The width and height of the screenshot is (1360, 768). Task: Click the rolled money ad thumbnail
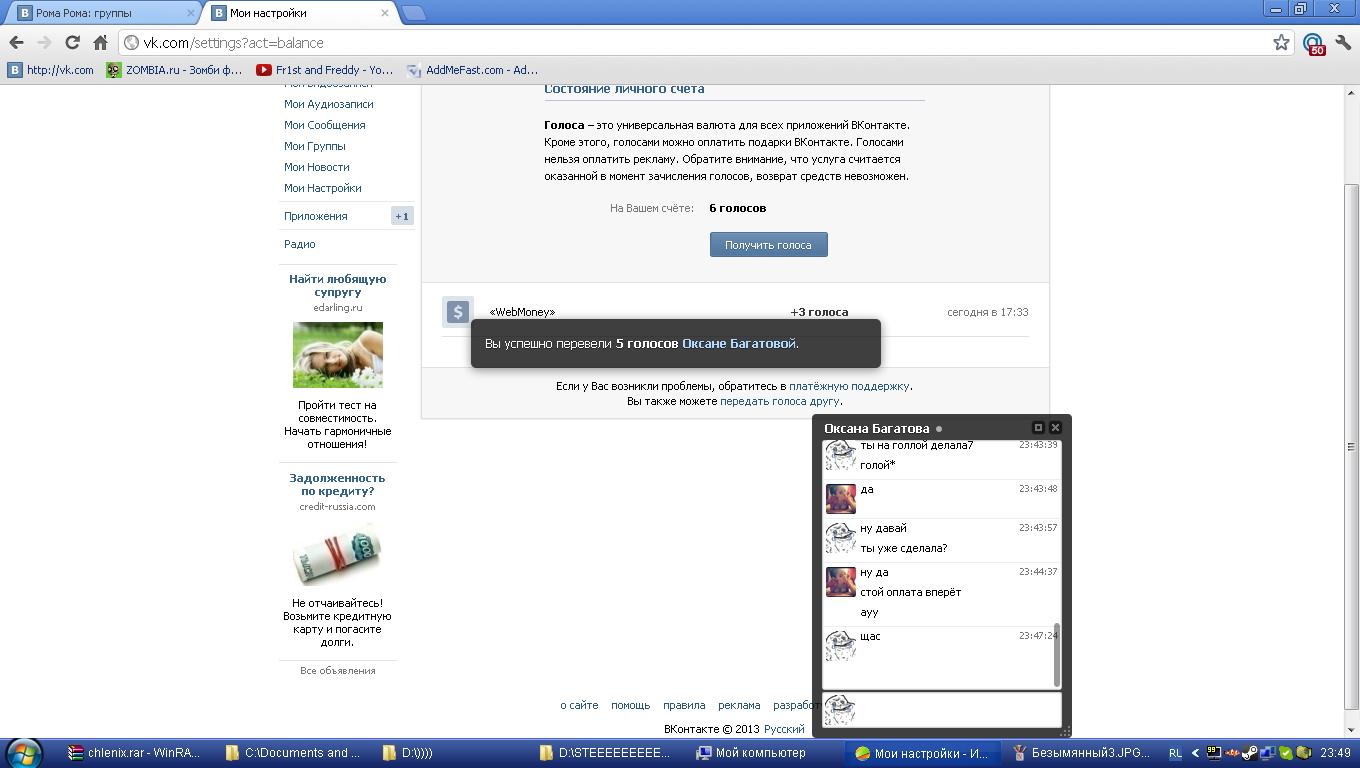[337, 553]
